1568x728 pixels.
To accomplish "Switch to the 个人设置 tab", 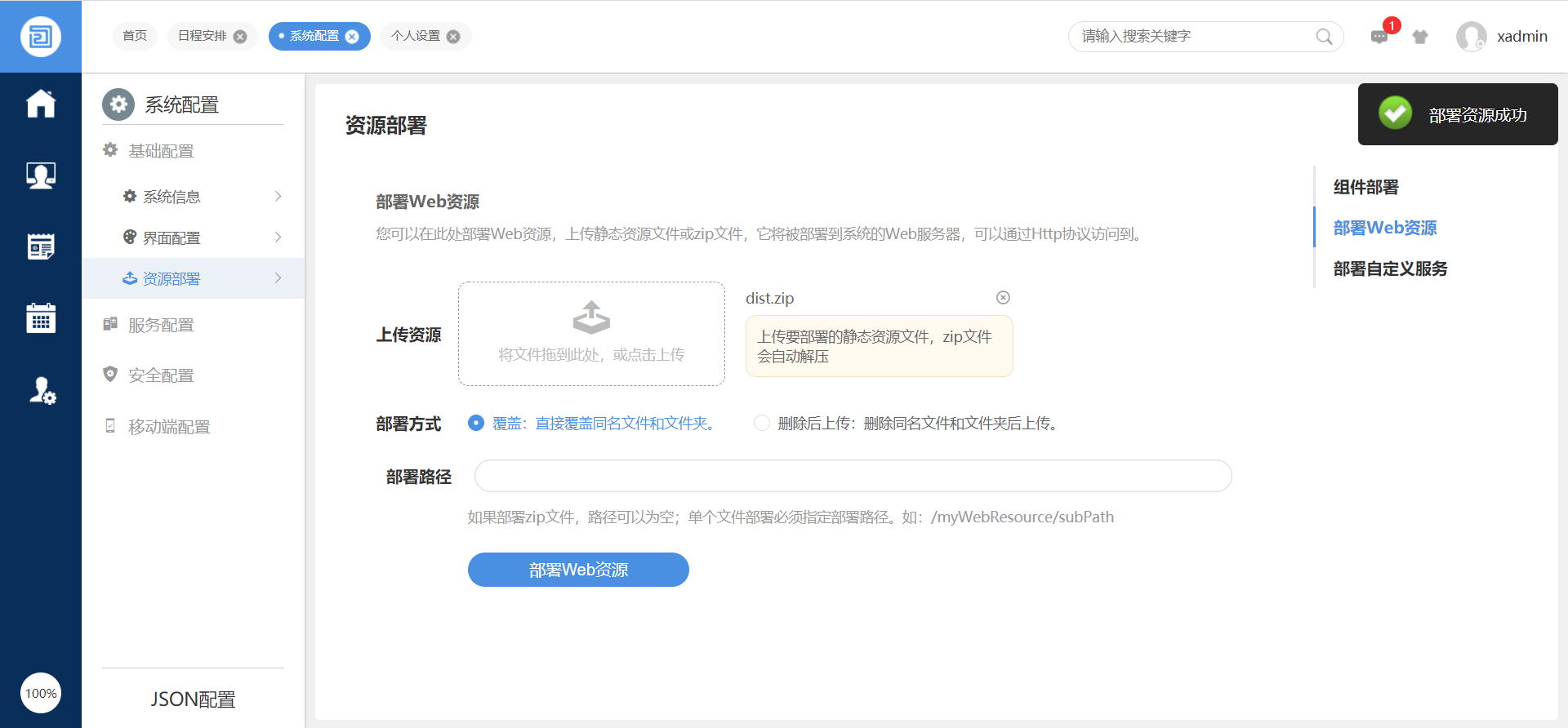I will [416, 36].
